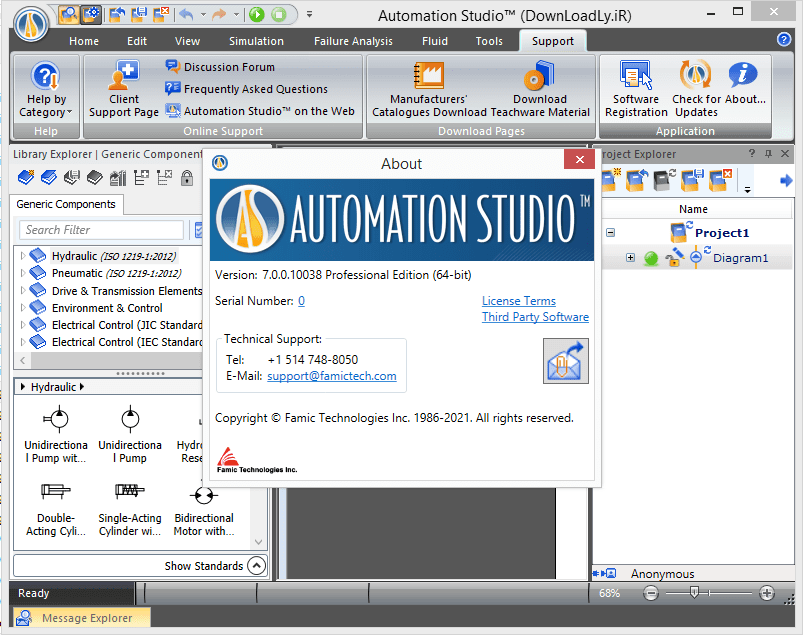Open Manufacturers' Catalogues Download page
This screenshot has height=635, width=803.
tap(429, 89)
